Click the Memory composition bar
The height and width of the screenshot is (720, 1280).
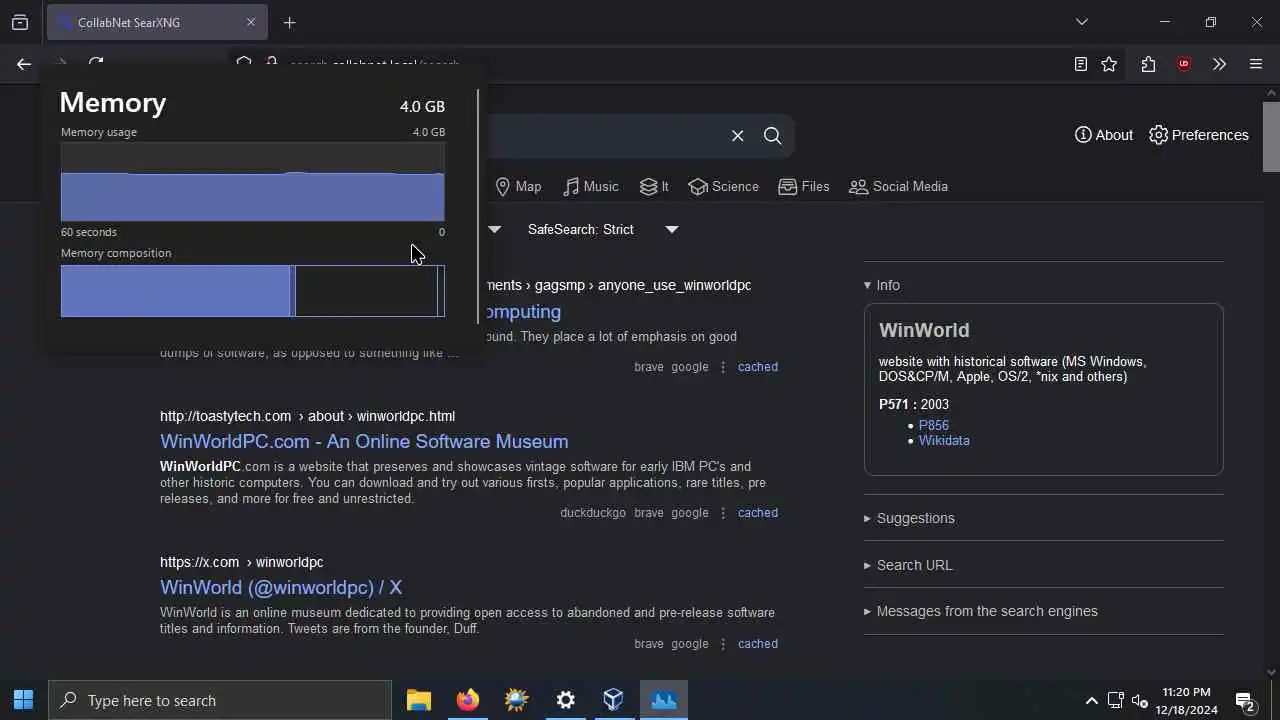[x=253, y=291]
